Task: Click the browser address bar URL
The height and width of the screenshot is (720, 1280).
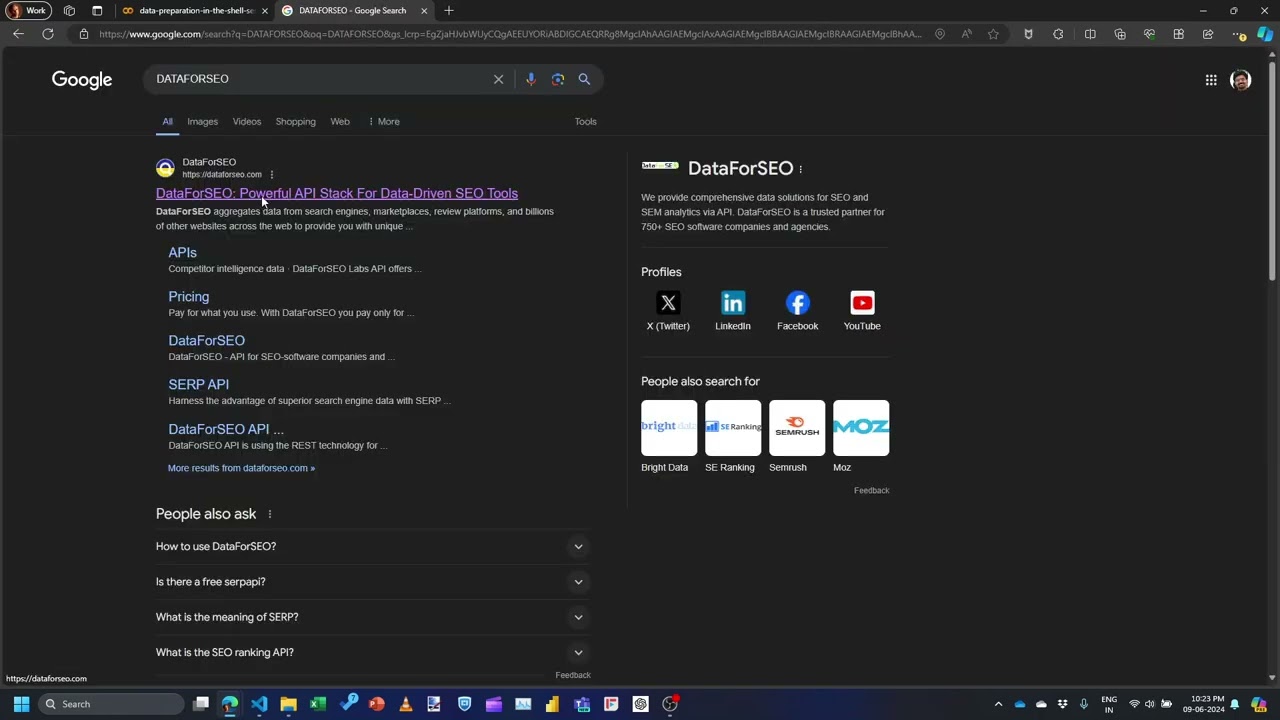Action: coord(510,34)
